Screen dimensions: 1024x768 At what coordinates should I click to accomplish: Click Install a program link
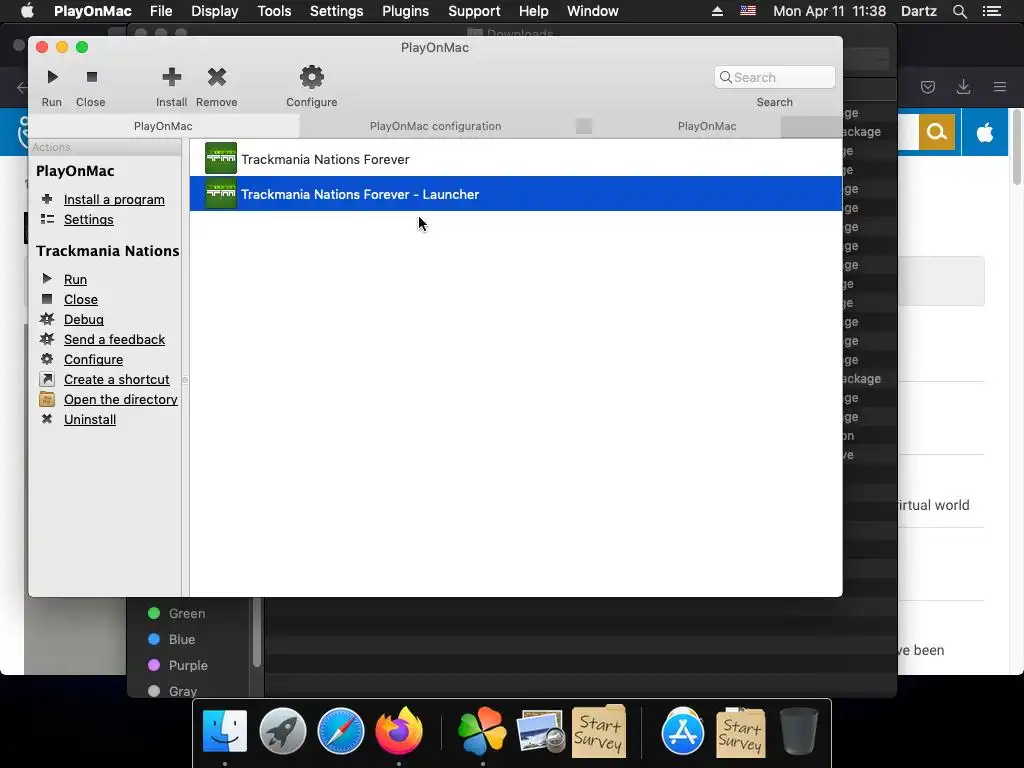114,199
